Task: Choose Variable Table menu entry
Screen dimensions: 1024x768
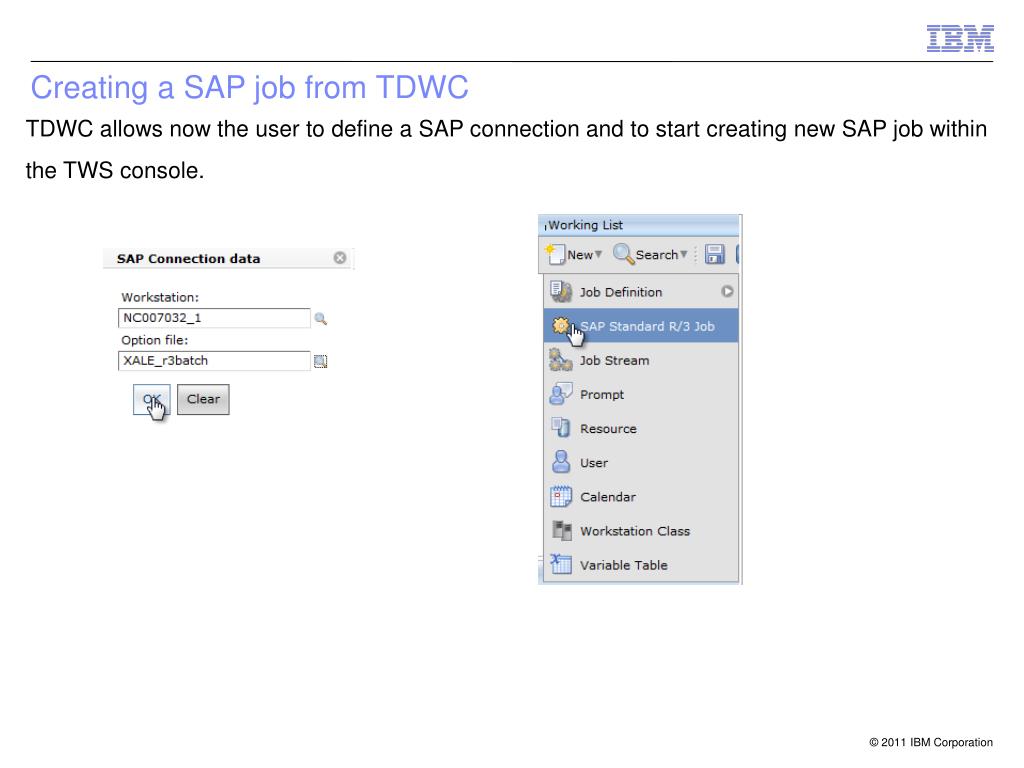Action: (641, 565)
